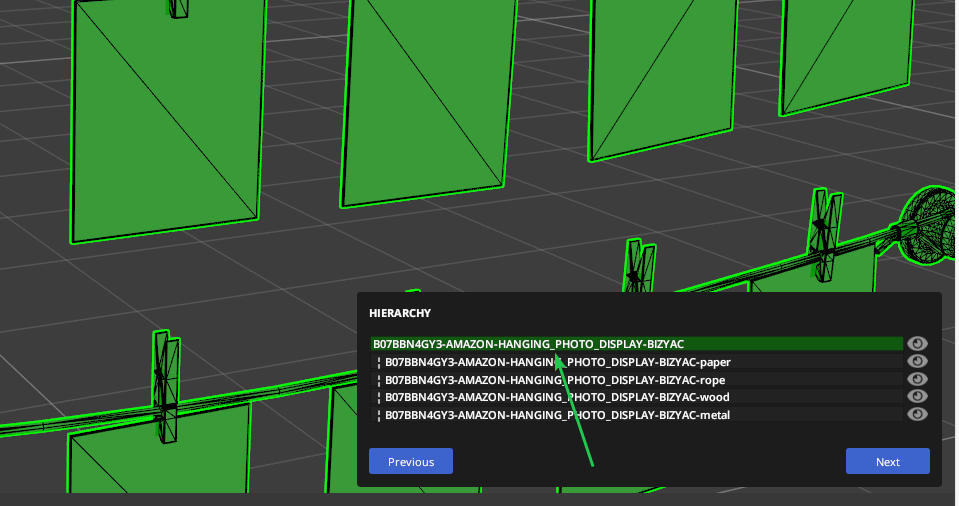Toggle visibility of the BIZYAC-paper part
Screen dimensions: 959x506
[x=917, y=361]
